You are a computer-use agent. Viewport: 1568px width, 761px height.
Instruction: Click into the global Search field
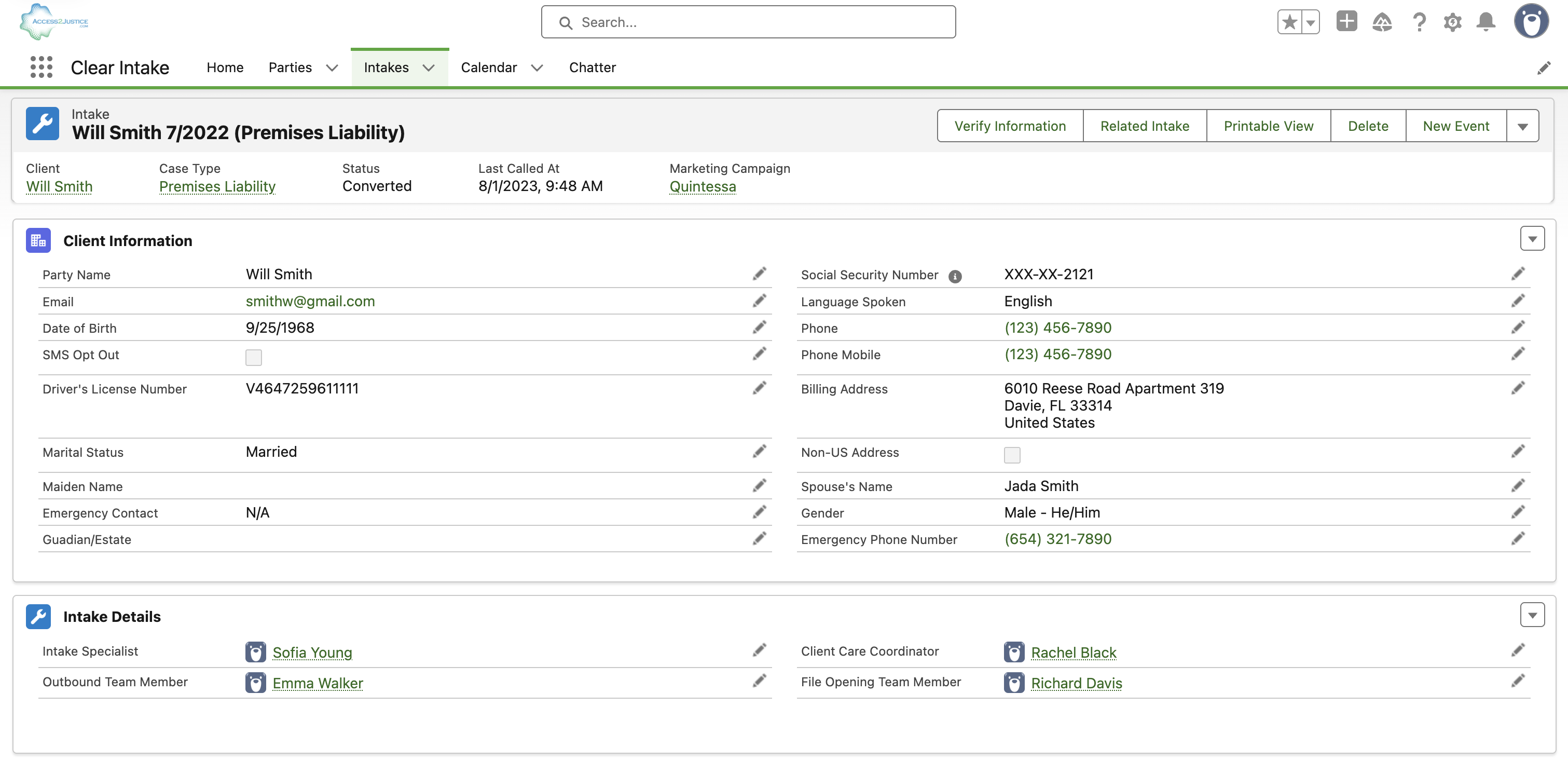click(748, 22)
